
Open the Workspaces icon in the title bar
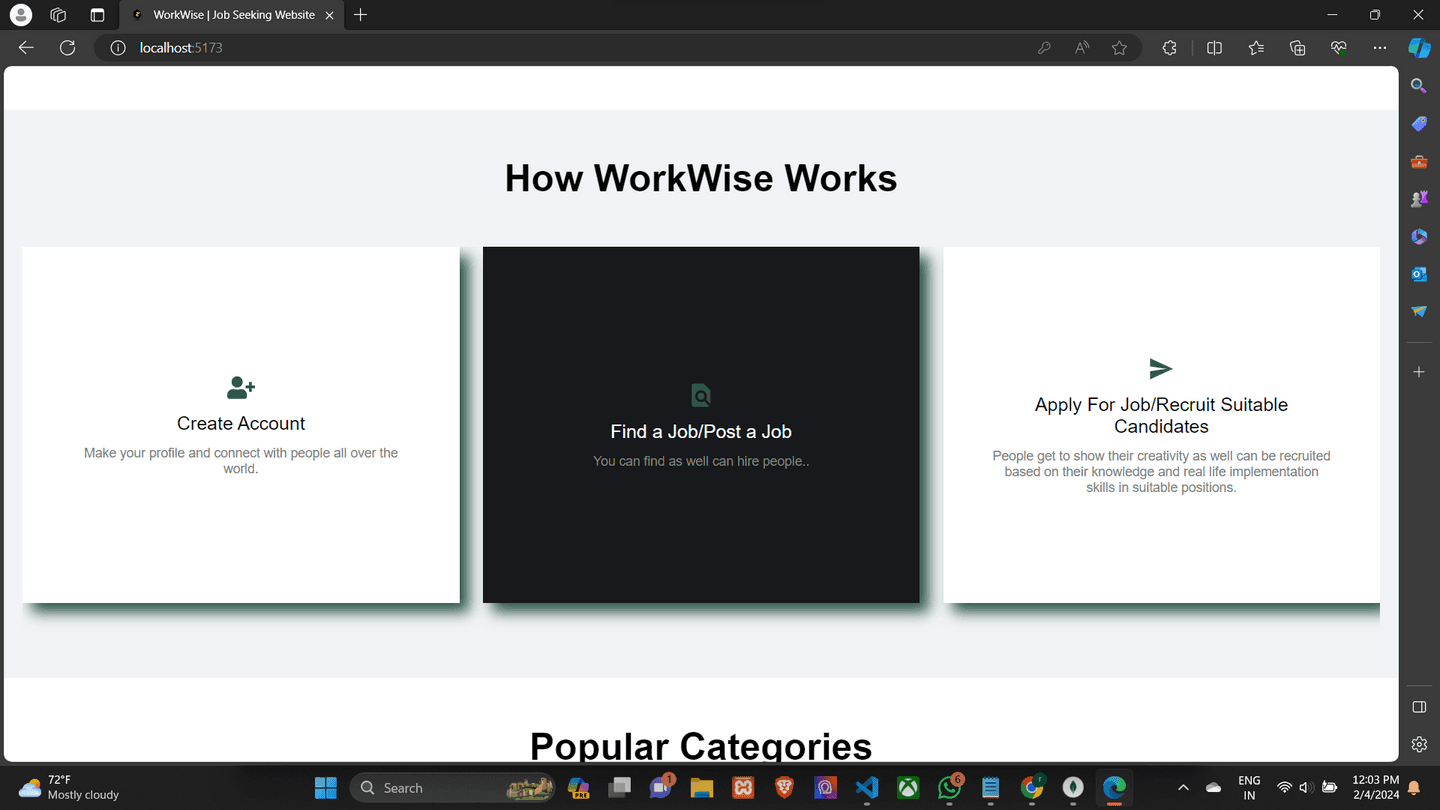point(58,15)
